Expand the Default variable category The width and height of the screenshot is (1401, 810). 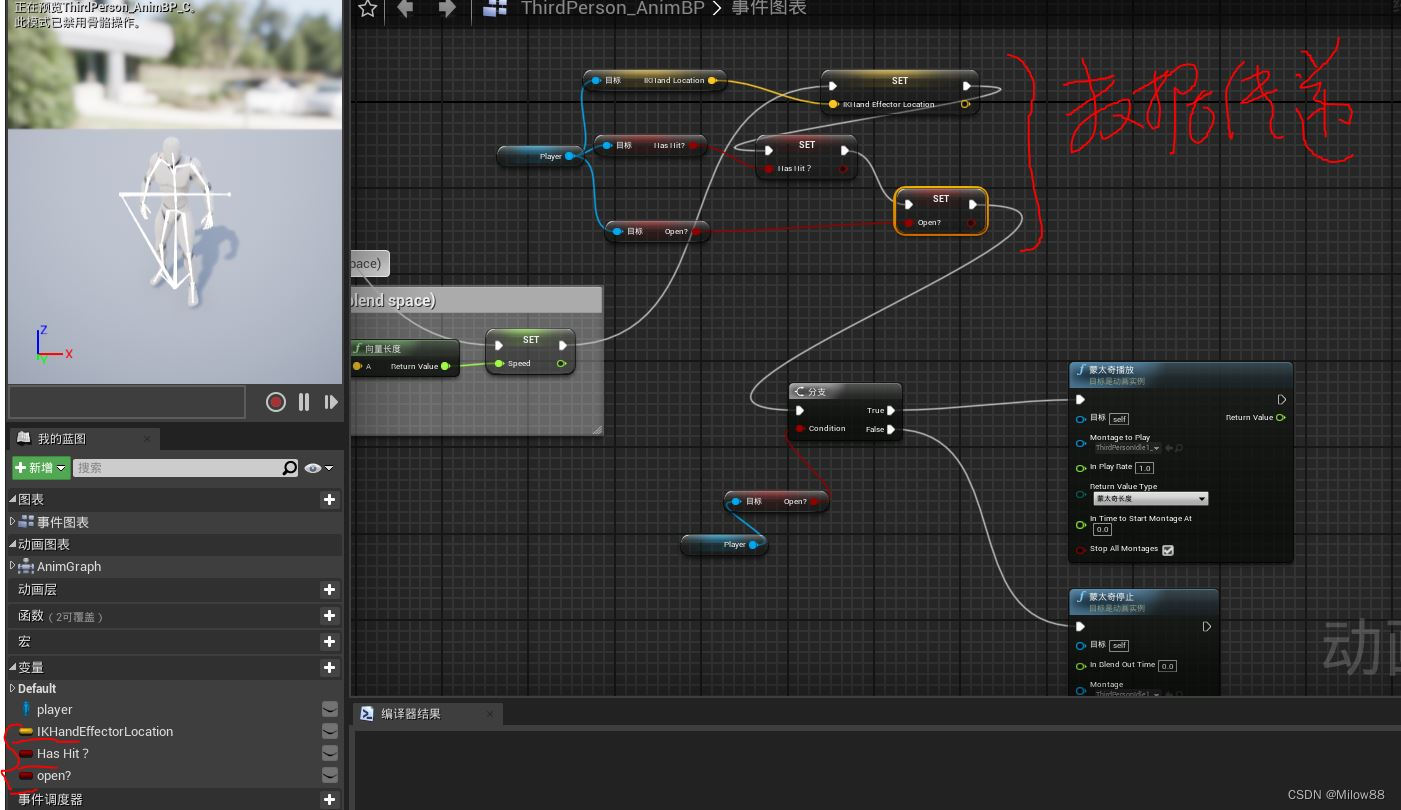(13, 688)
